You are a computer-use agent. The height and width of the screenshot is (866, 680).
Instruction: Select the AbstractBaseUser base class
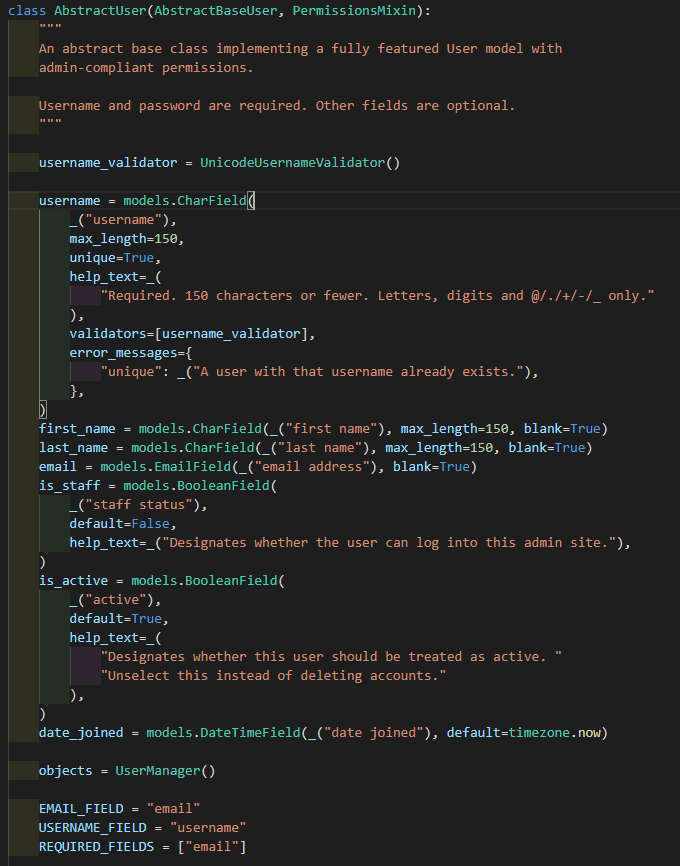pyautogui.click(x=215, y=10)
